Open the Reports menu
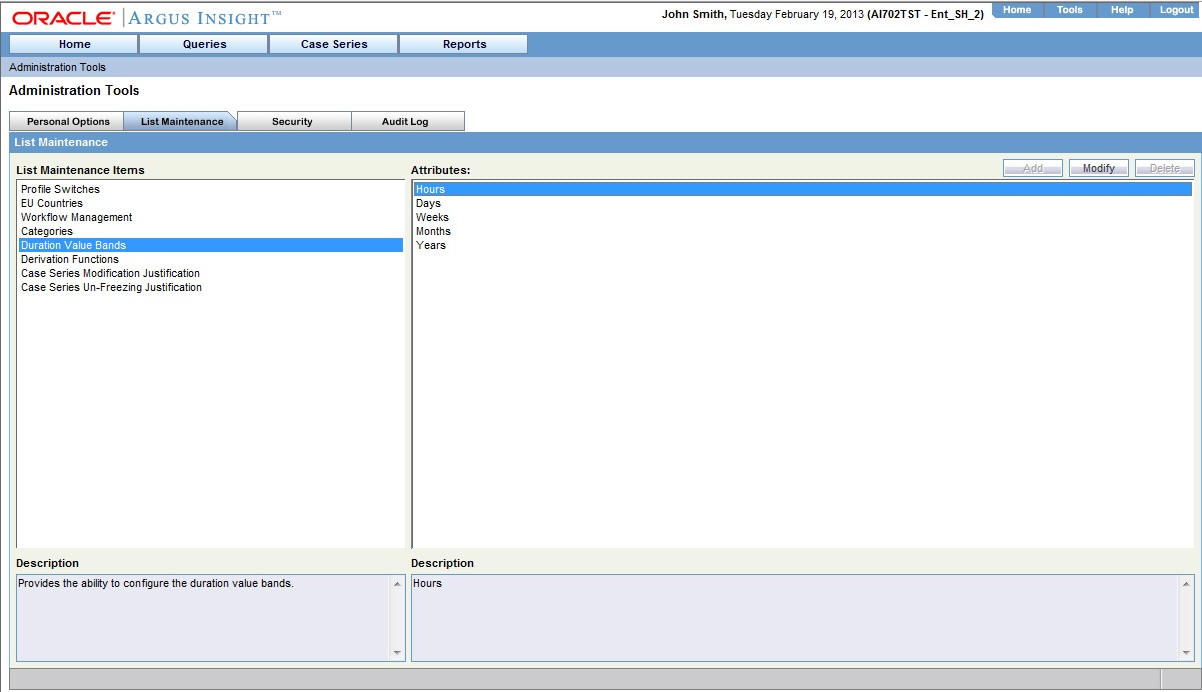Image resolution: width=1202 pixels, height=692 pixels. (464, 44)
